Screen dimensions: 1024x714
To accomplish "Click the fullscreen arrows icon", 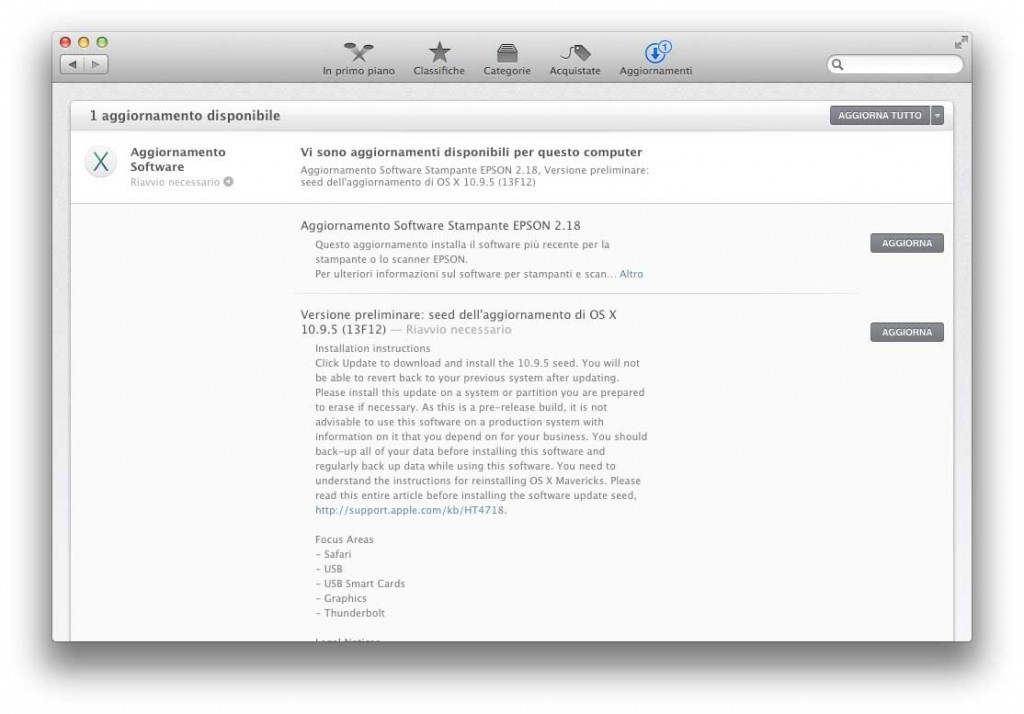I will [961, 42].
